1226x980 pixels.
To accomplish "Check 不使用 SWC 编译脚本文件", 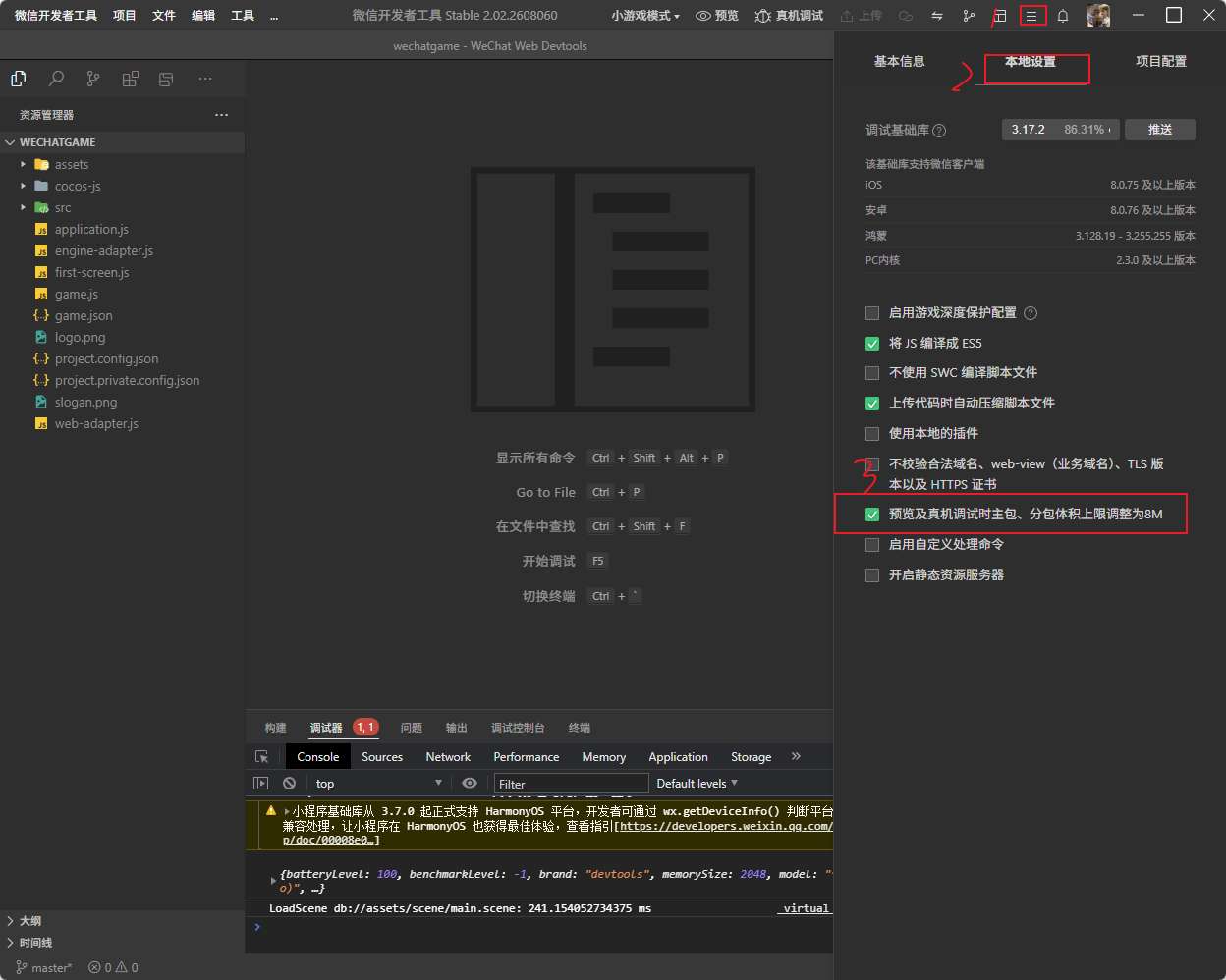I will point(872,373).
